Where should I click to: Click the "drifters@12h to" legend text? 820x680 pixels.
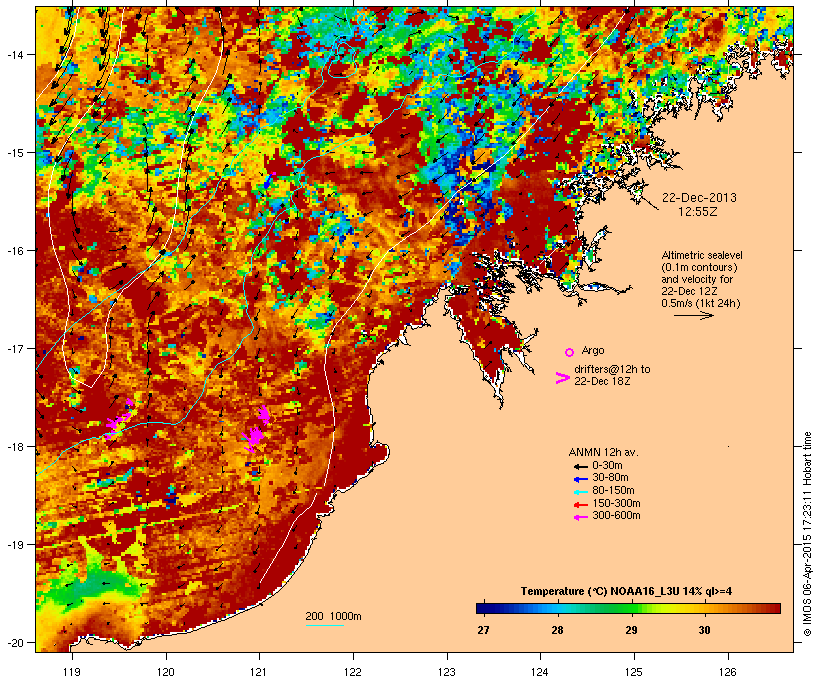pos(612,369)
